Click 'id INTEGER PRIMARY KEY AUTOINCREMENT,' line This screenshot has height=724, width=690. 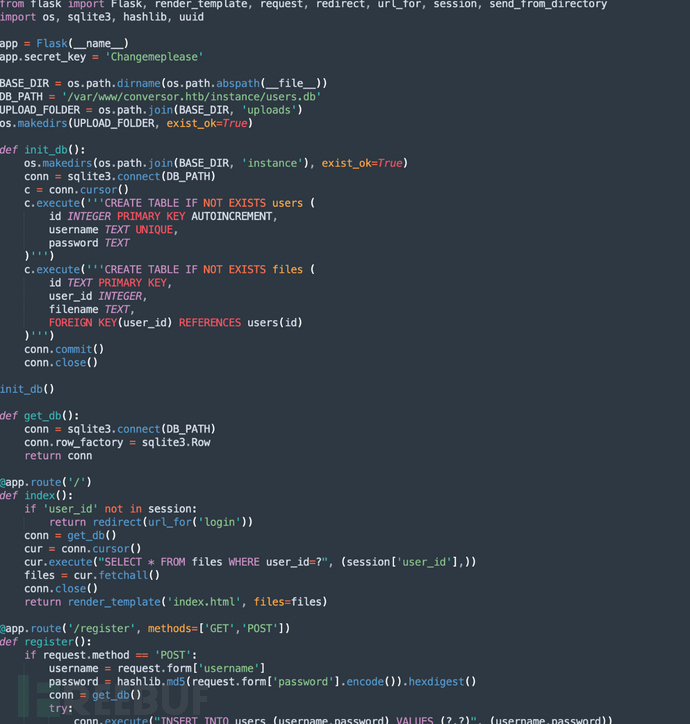[x=163, y=216]
